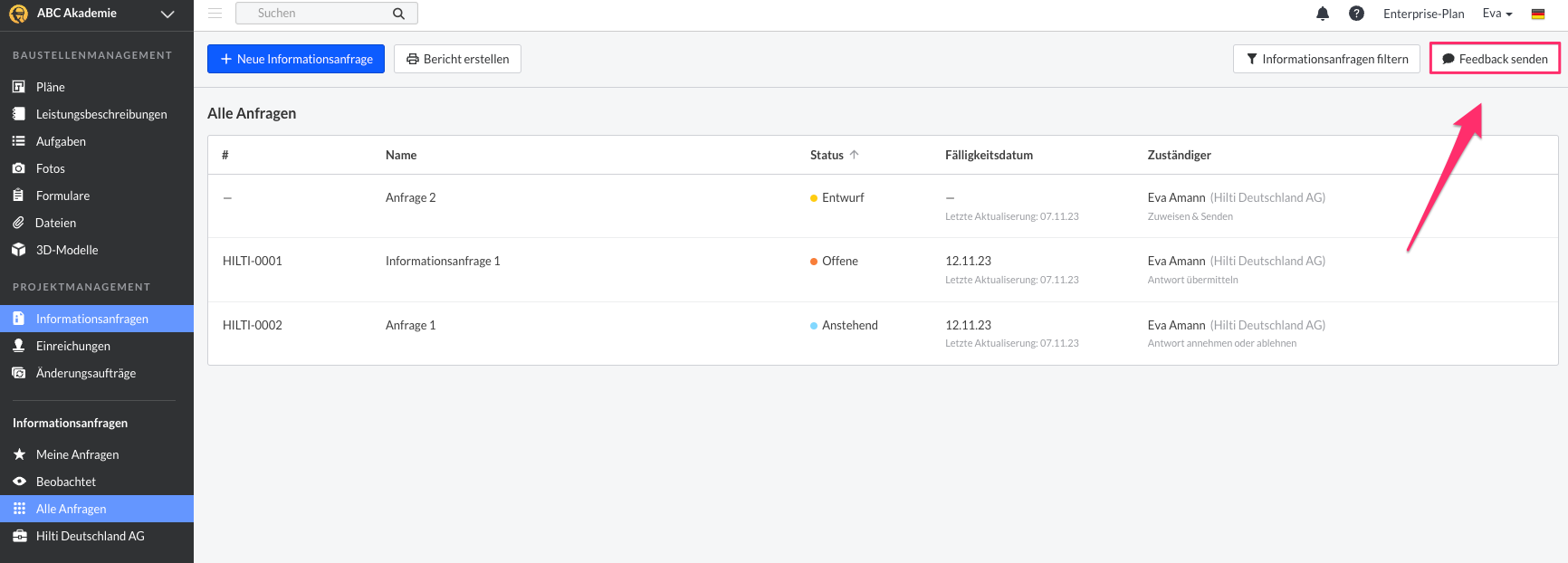
Task: Click the Enterprise-Plan label
Action: point(1423,14)
